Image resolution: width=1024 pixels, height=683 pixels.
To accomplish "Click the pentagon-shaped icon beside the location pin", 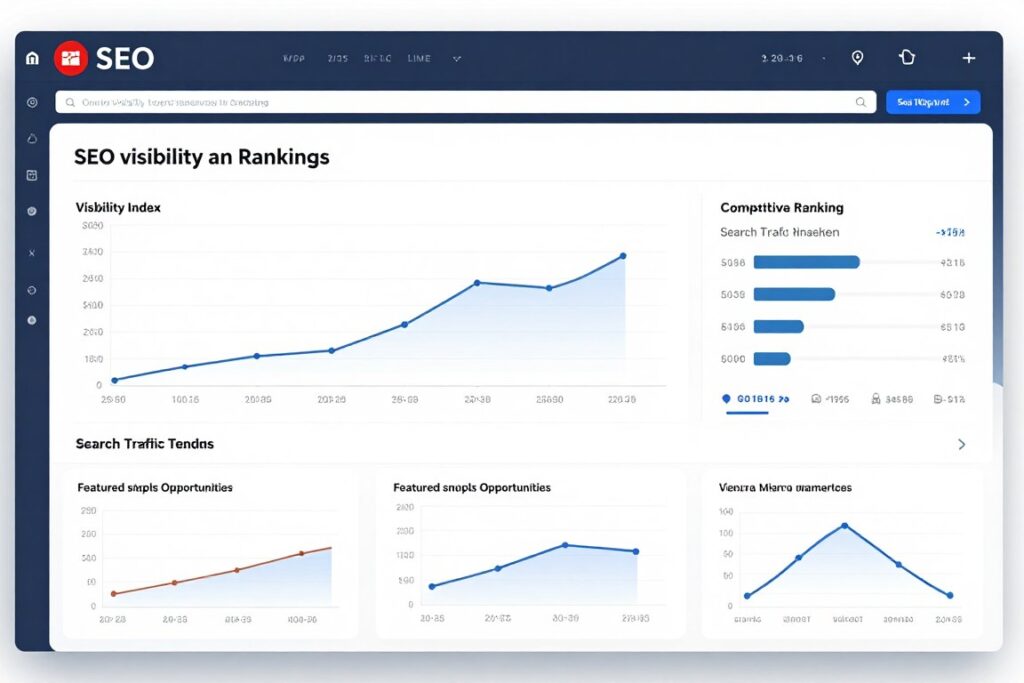I will [x=907, y=57].
